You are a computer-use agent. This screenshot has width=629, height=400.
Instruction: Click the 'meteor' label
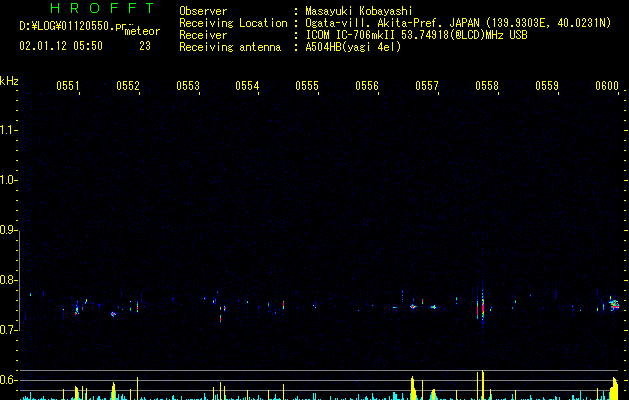[x=142, y=31]
